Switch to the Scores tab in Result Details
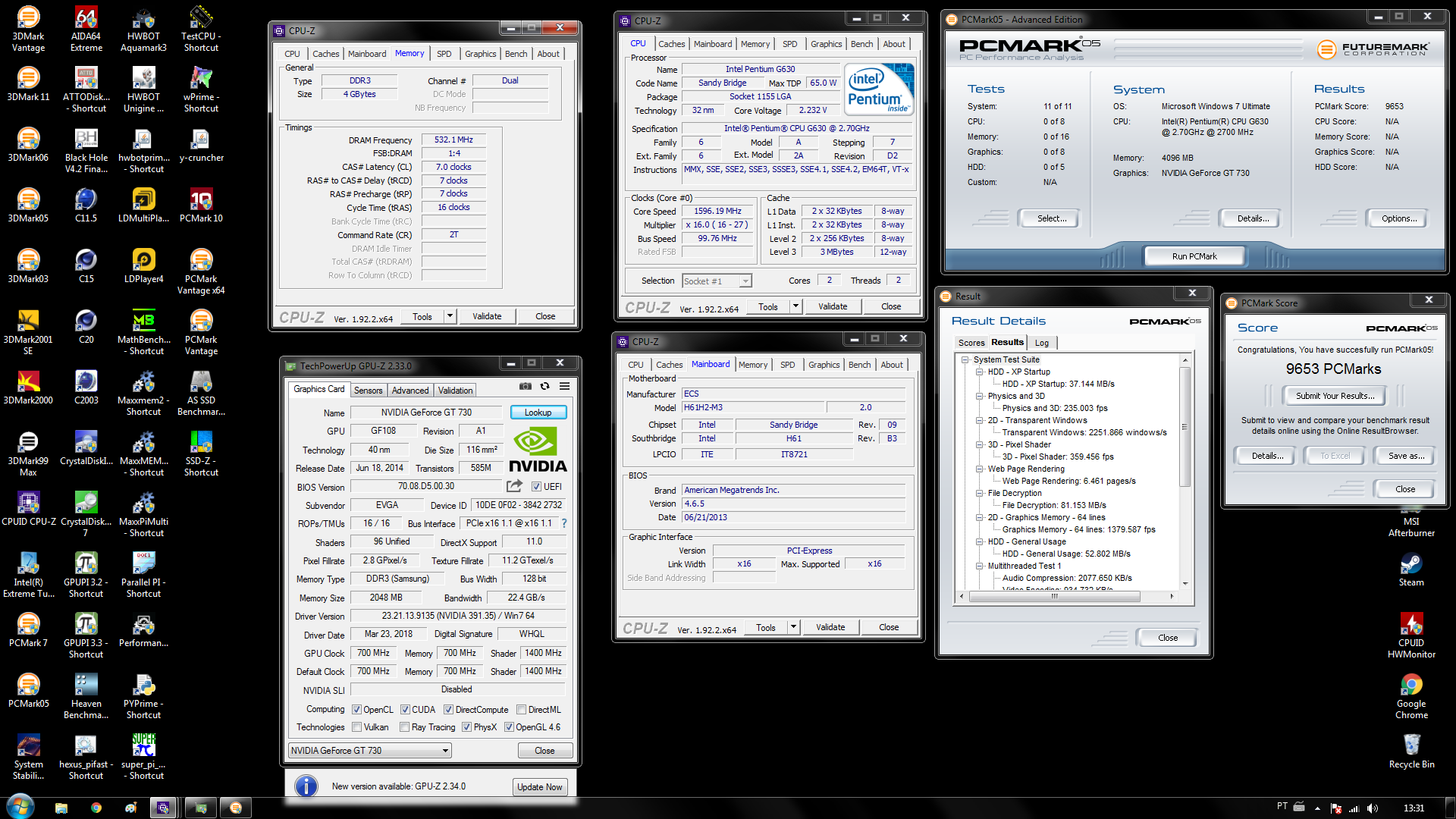The width and height of the screenshot is (1456, 819). click(971, 343)
